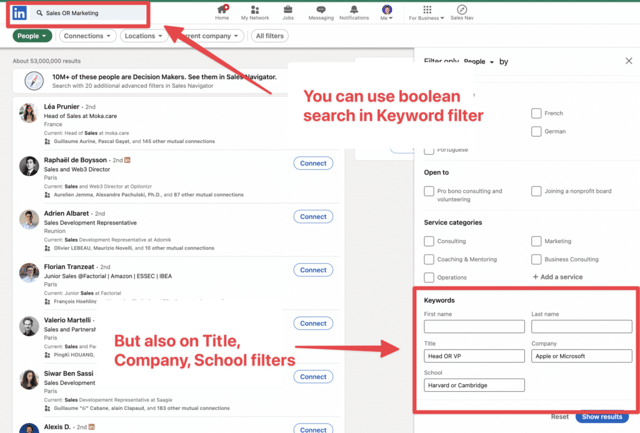The image size is (640, 433).
Task: Open Adrien Albaret's profile name link
Action: coord(67,213)
